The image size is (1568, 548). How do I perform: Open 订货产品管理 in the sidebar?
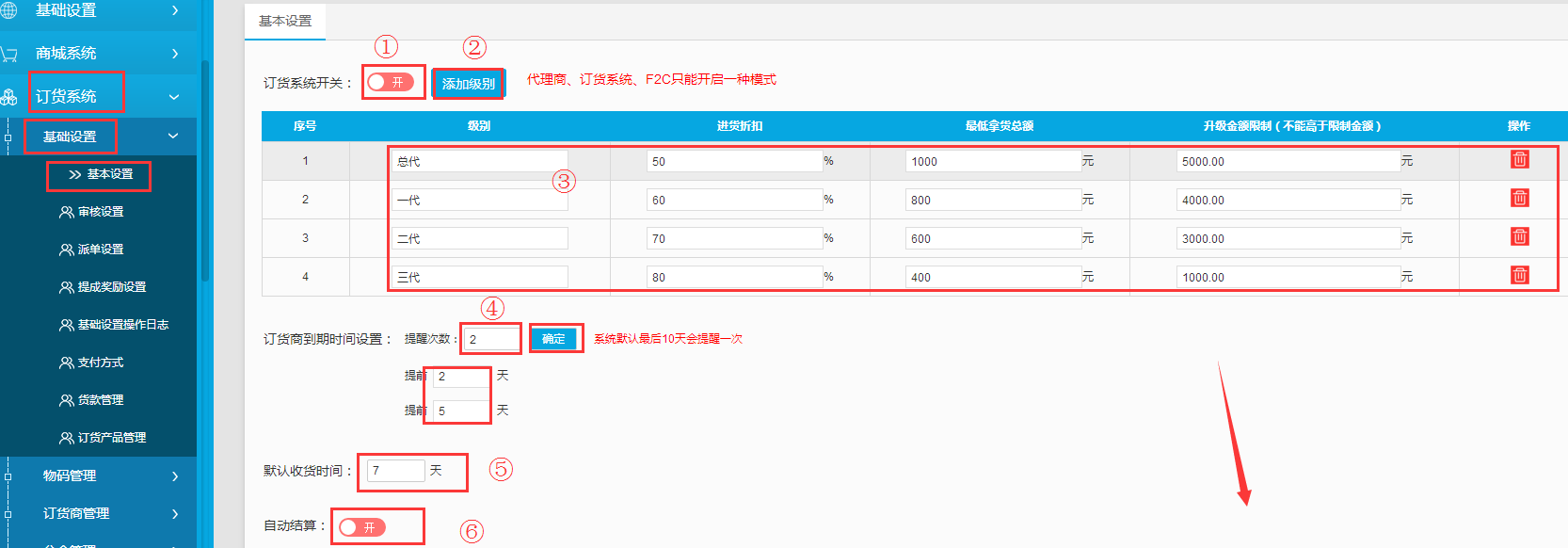pyautogui.click(x=112, y=438)
